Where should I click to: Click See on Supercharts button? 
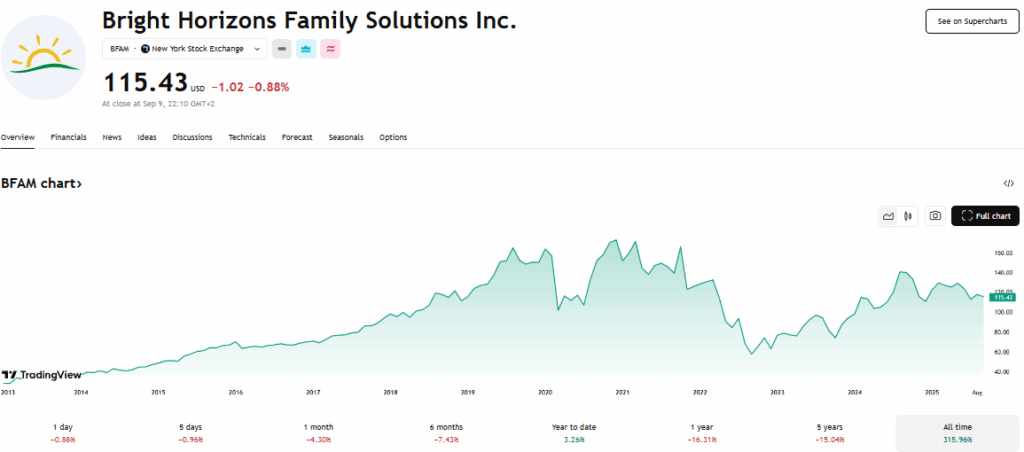pos(972,22)
